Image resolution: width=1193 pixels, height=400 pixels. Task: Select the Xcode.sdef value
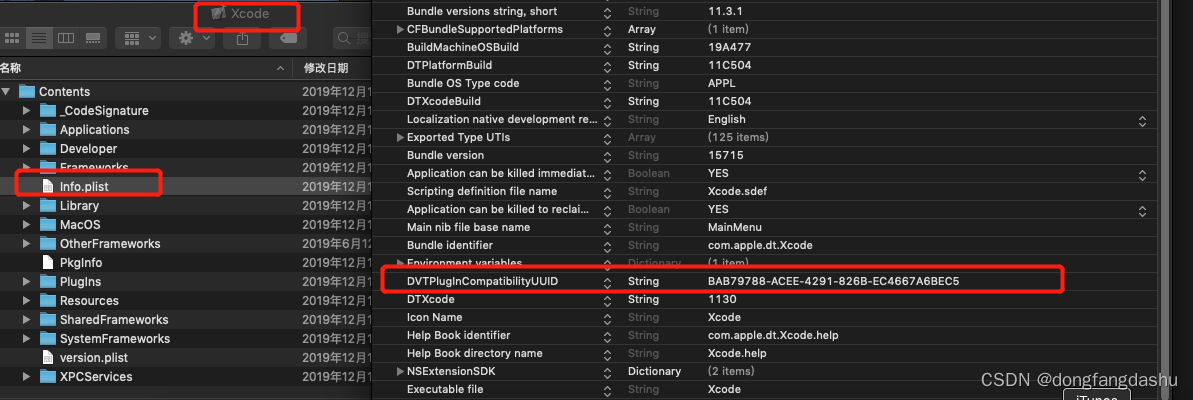coord(737,191)
